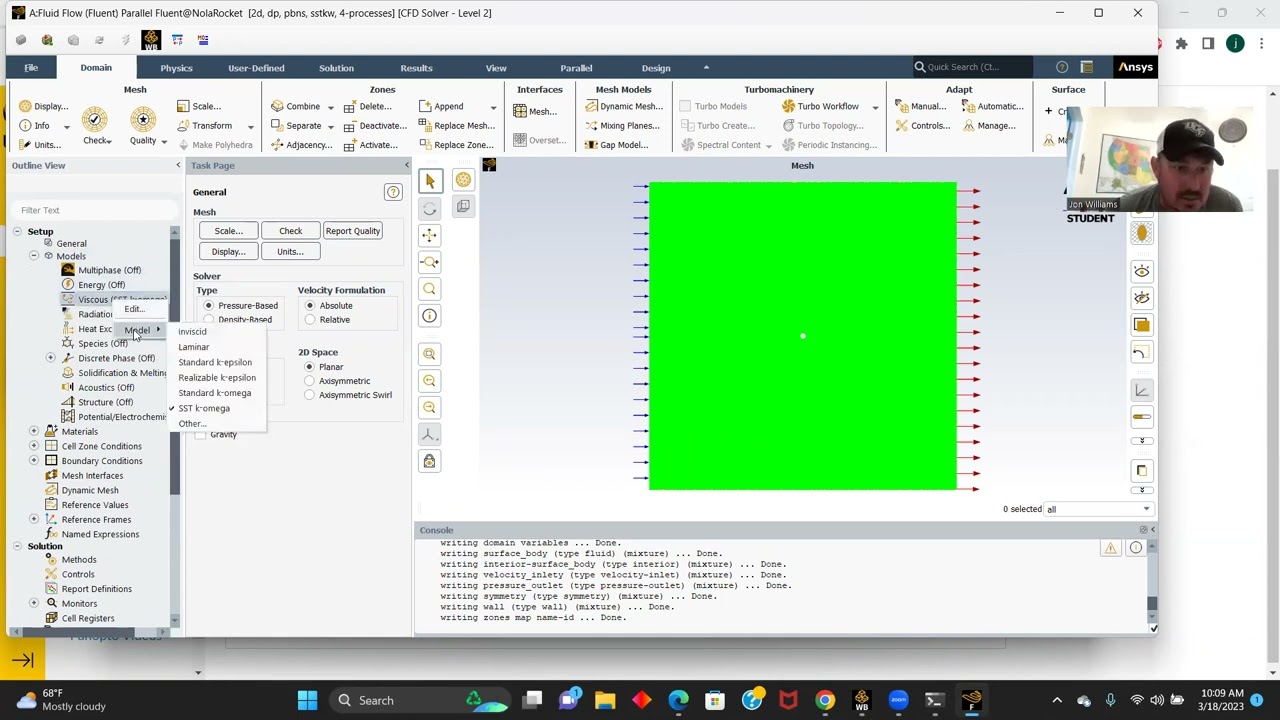The image size is (1280, 720).
Task: Click the Quick Search field
Action: coord(972,67)
